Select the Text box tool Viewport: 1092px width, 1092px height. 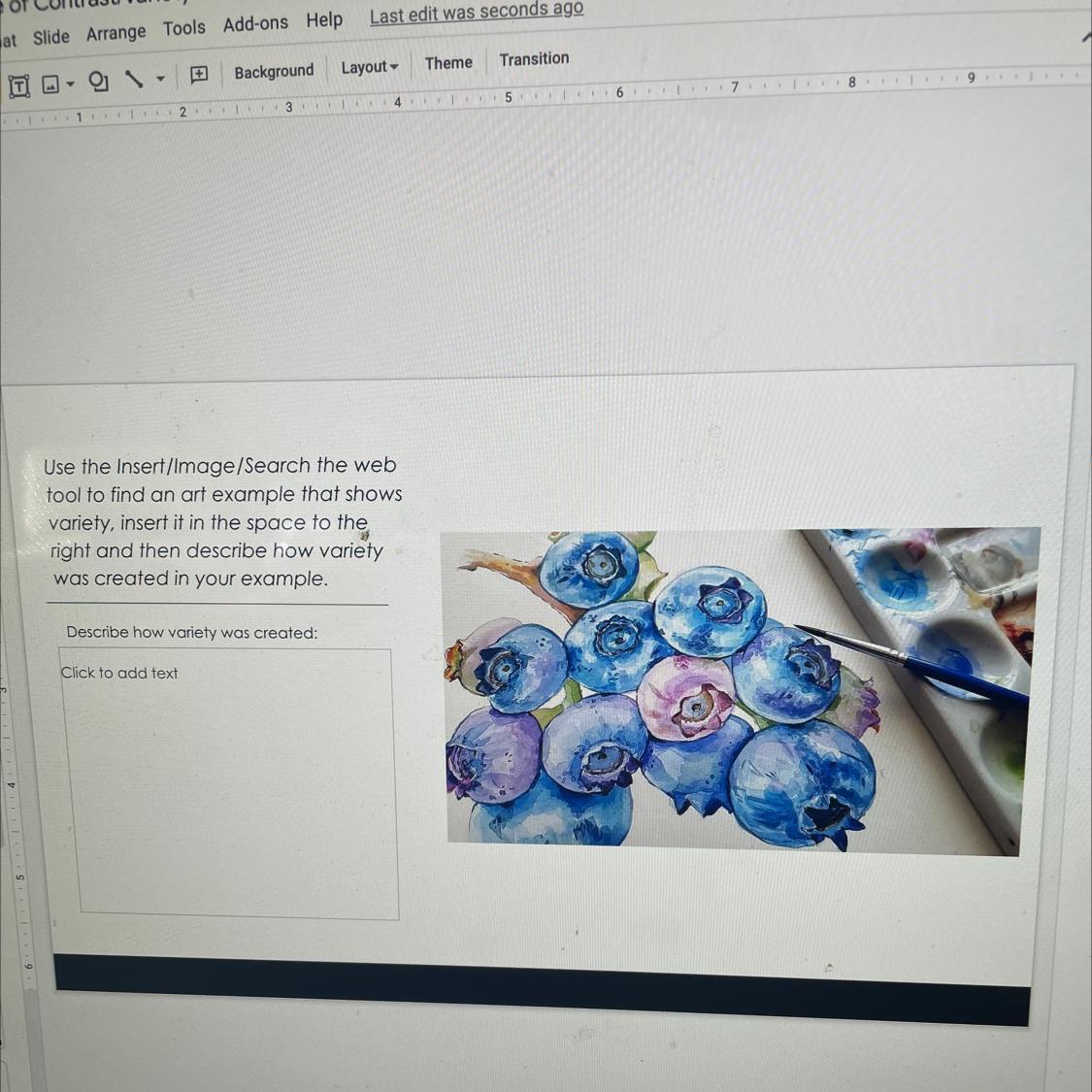(18, 86)
